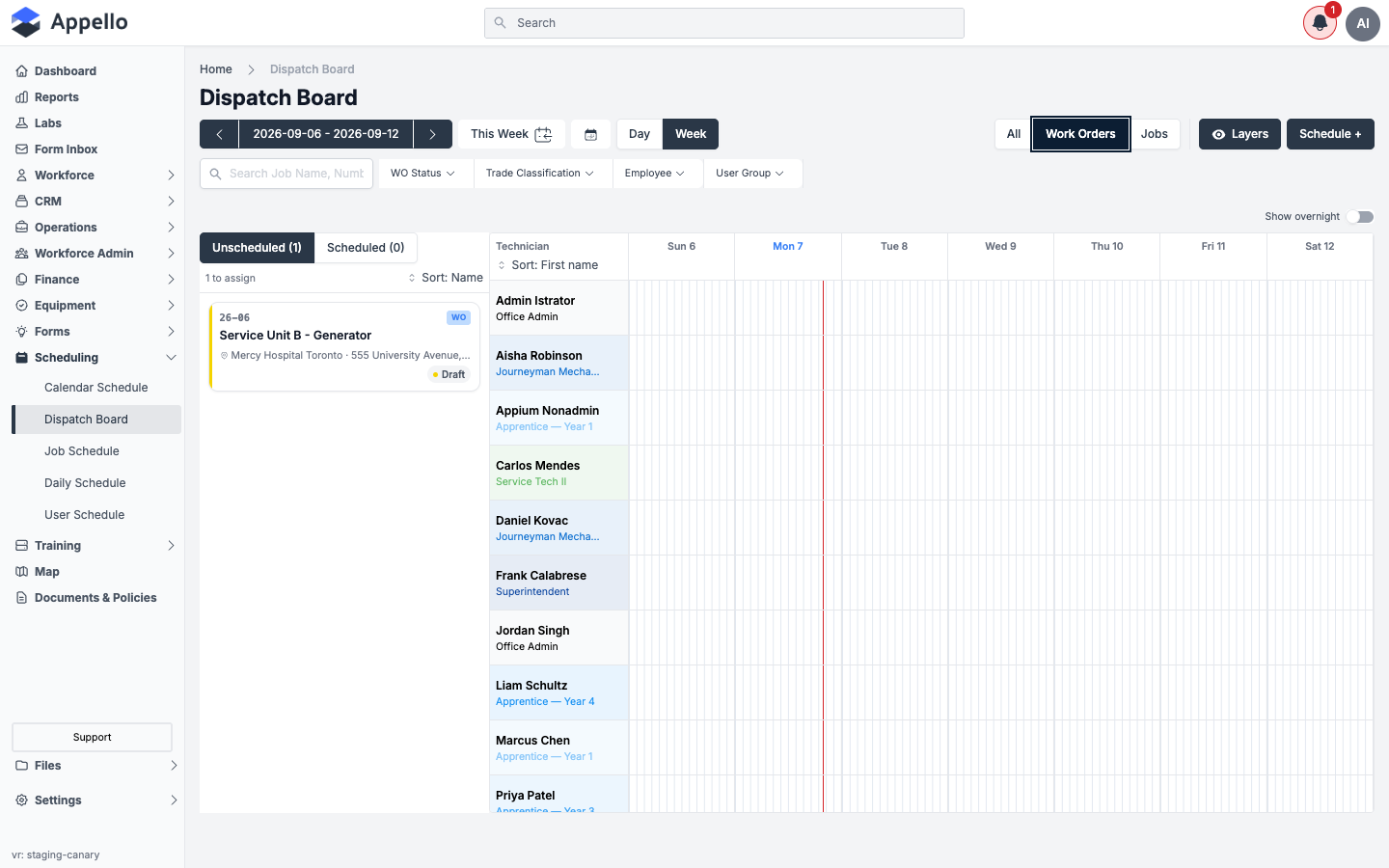Click the Reports chart icon
Viewport: 1389px width, 868px height.
click(21, 97)
